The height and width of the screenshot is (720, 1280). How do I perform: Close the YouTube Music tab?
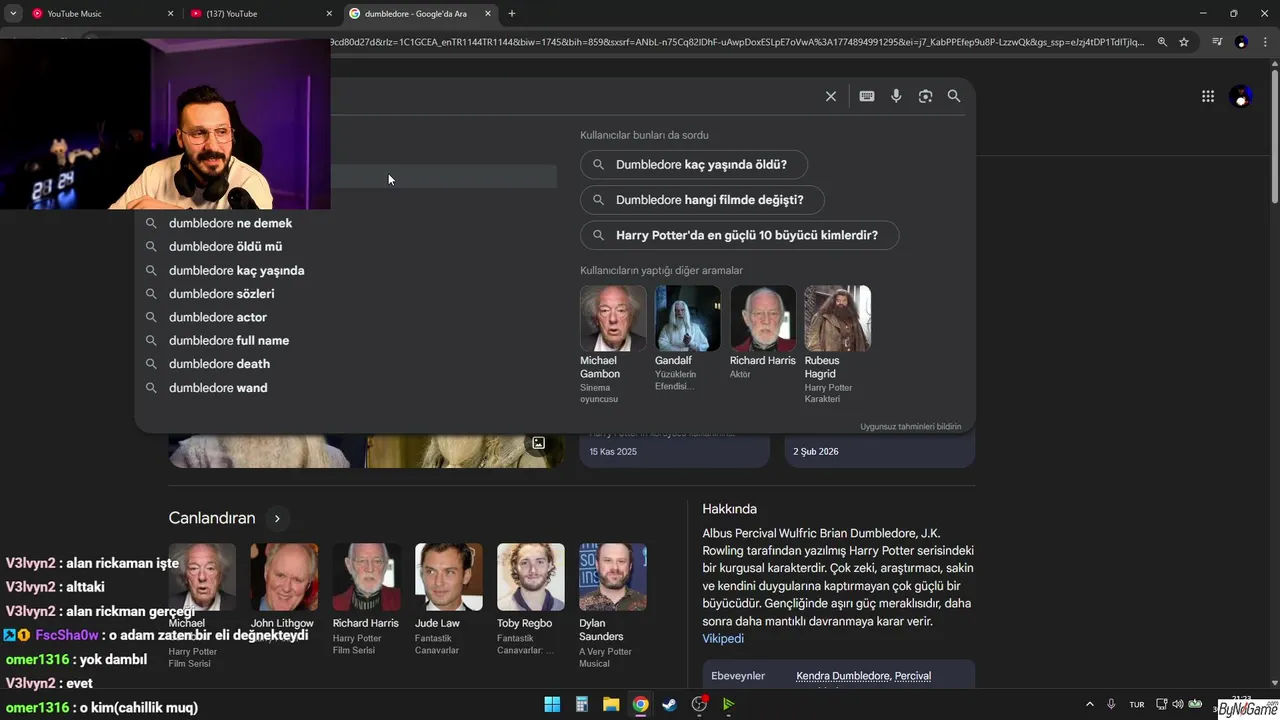click(170, 14)
